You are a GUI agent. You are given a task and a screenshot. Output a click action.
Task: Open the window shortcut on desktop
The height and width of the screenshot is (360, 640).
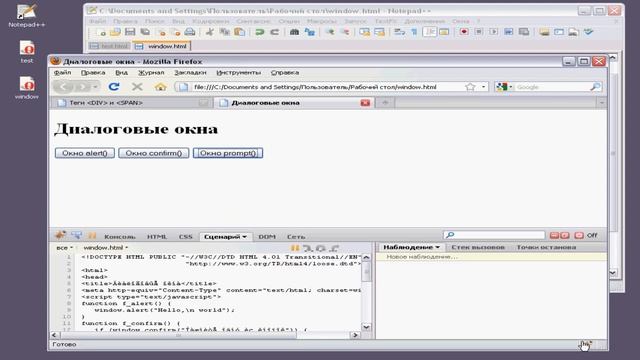(27, 88)
